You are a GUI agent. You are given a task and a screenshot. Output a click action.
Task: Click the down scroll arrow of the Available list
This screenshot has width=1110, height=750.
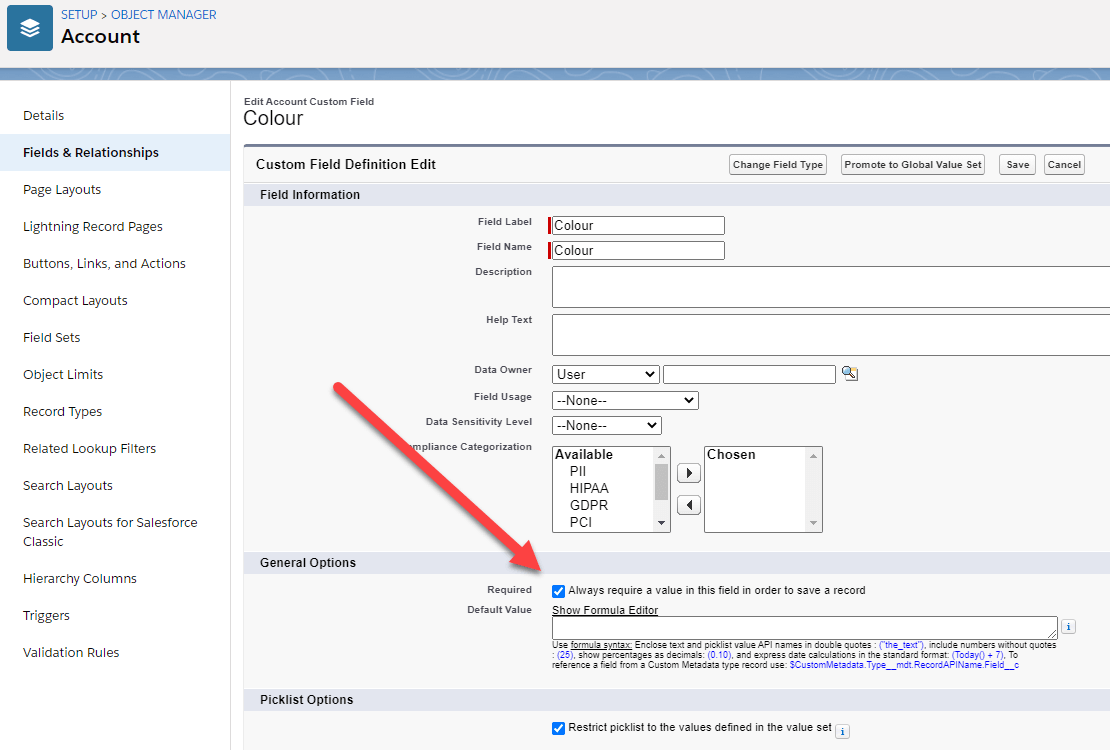[661, 521]
